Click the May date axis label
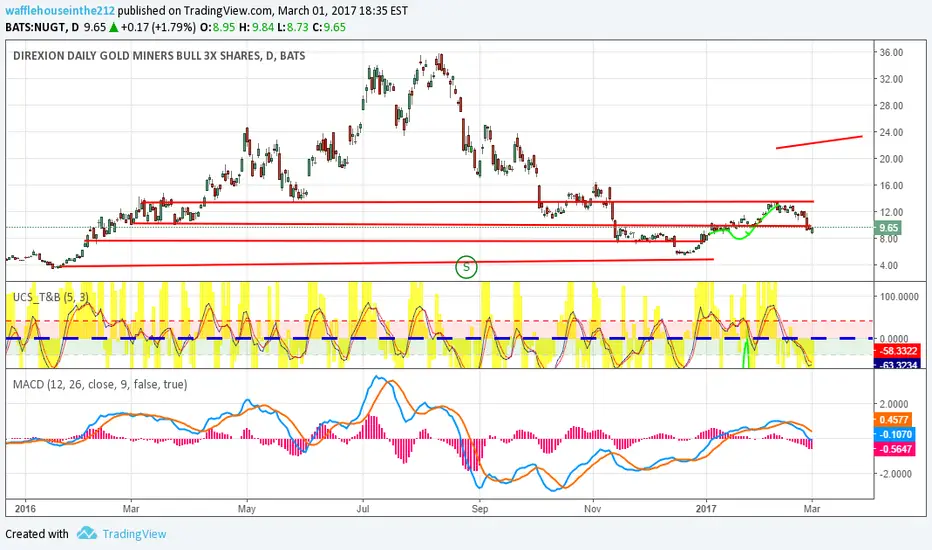Image resolution: width=932 pixels, height=550 pixels. coord(247,508)
